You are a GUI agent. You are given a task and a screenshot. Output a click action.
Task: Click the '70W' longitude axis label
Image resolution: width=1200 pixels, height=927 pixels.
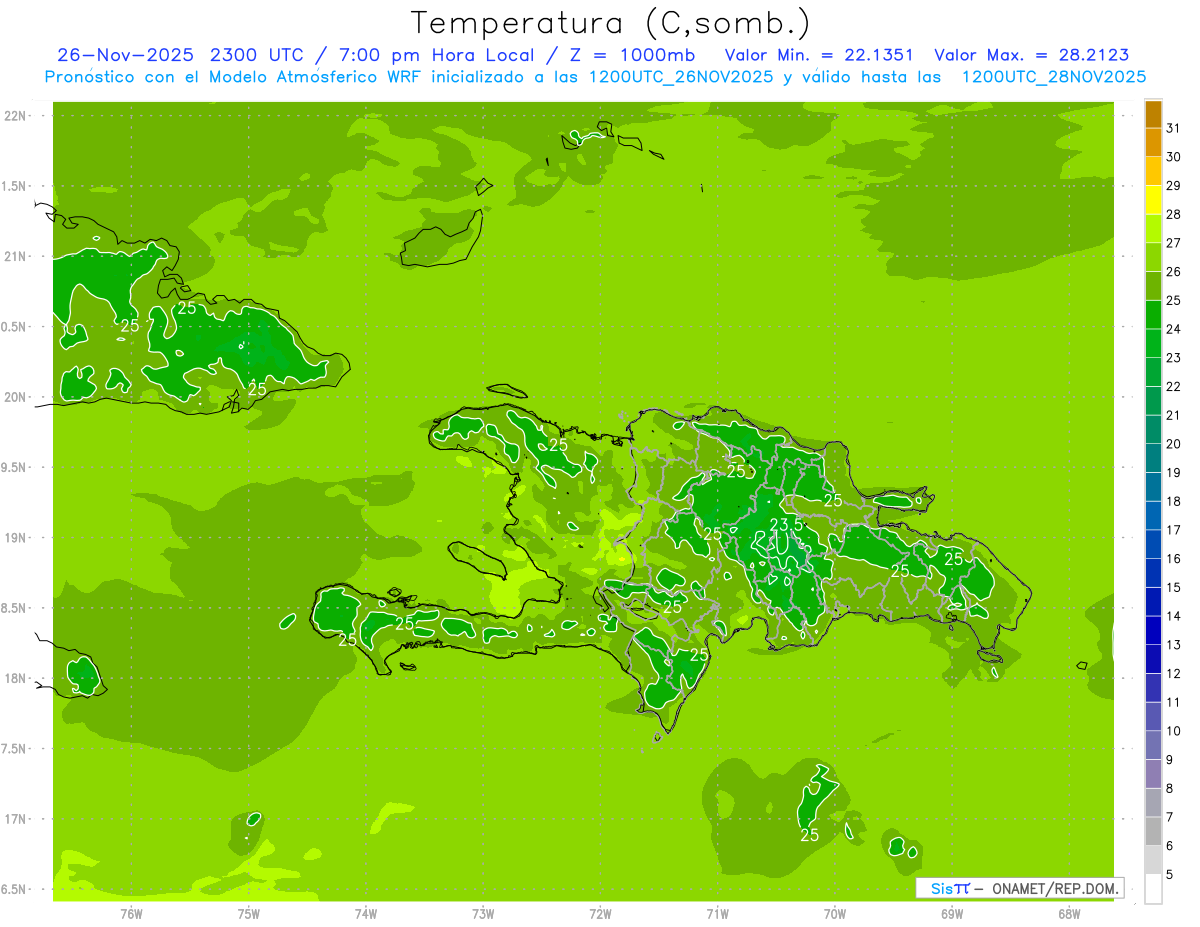(835, 913)
